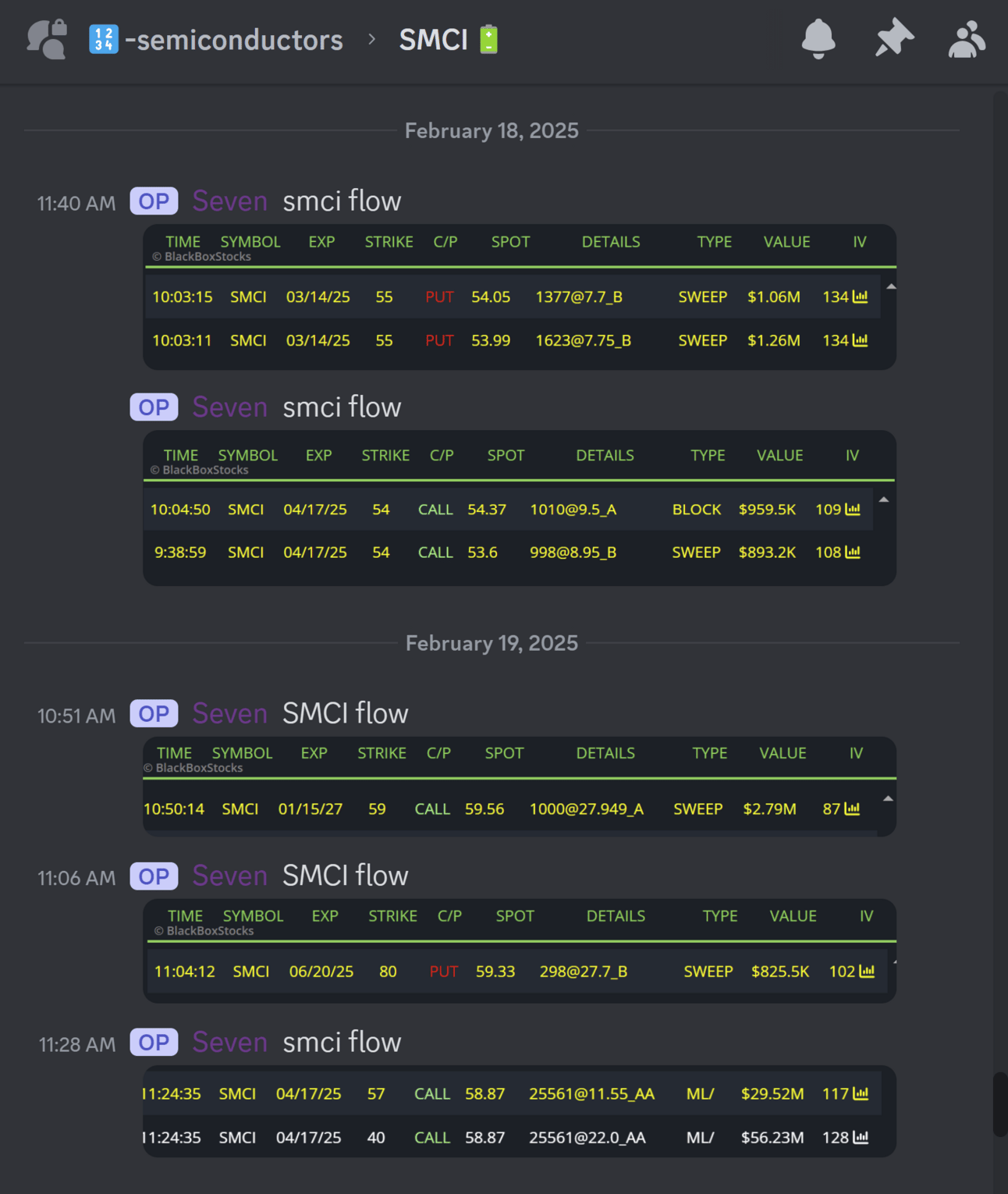The image size is (1008, 1194).
Task: Click OP badge on 10:51 AM message
Action: pos(154,713)
